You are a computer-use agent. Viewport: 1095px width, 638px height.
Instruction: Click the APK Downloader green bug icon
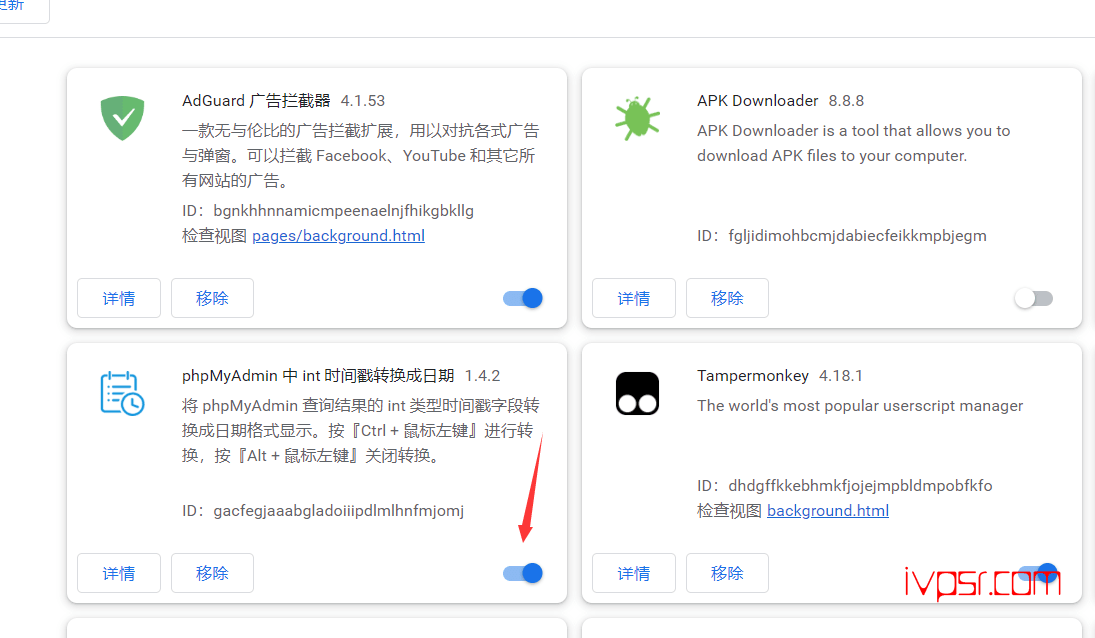point(637,118)
